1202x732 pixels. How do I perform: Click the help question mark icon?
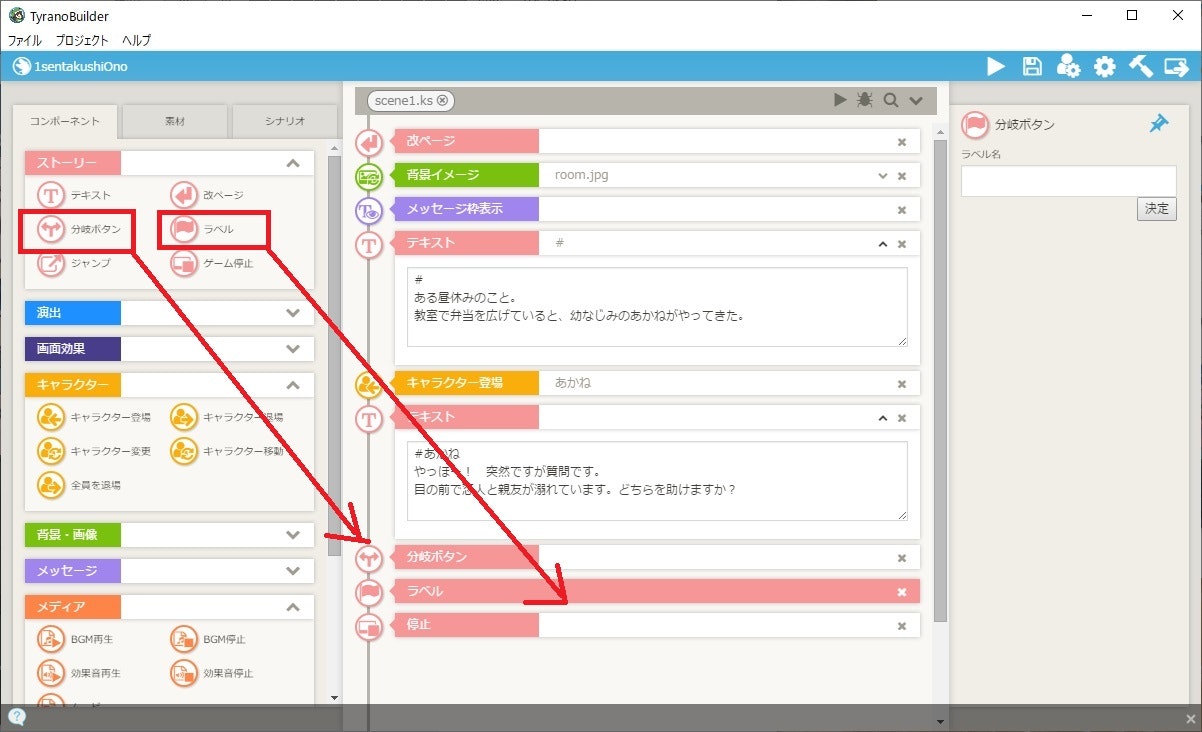click(17, 716)
